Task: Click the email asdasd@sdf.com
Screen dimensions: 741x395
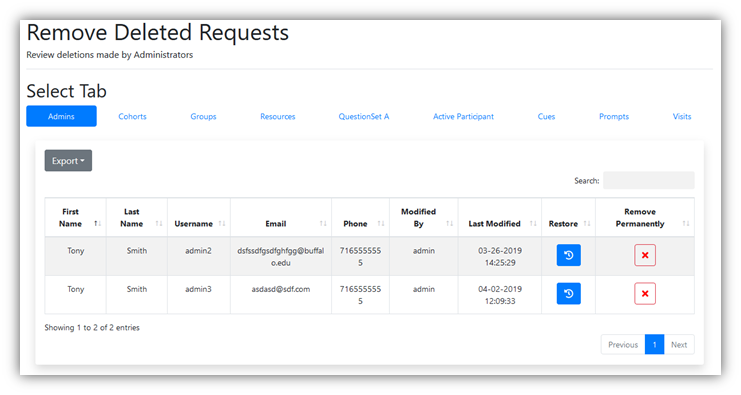Action: 281,289
